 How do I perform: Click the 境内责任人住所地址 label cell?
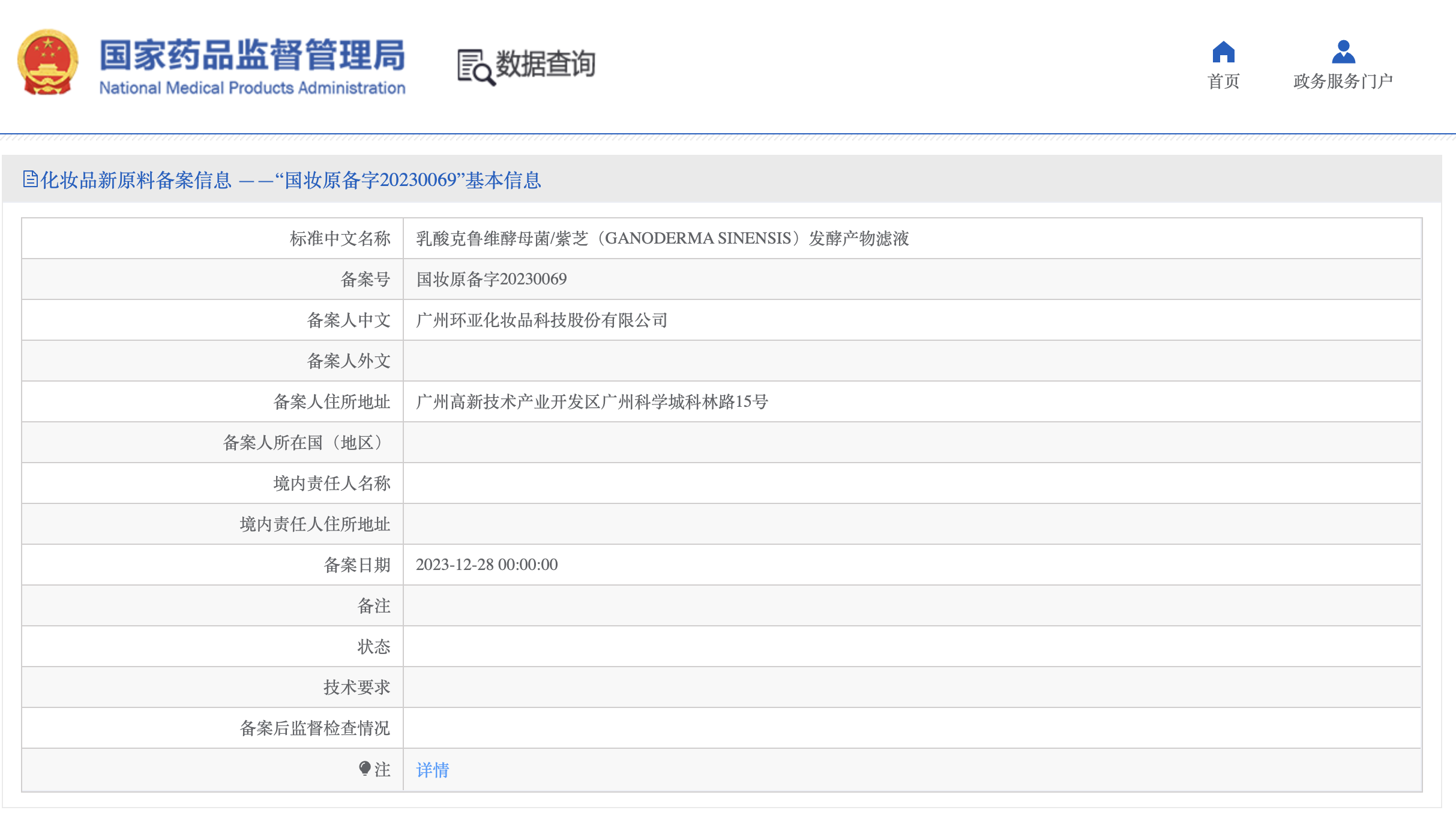pyautogui.click(x=212, y=524)
